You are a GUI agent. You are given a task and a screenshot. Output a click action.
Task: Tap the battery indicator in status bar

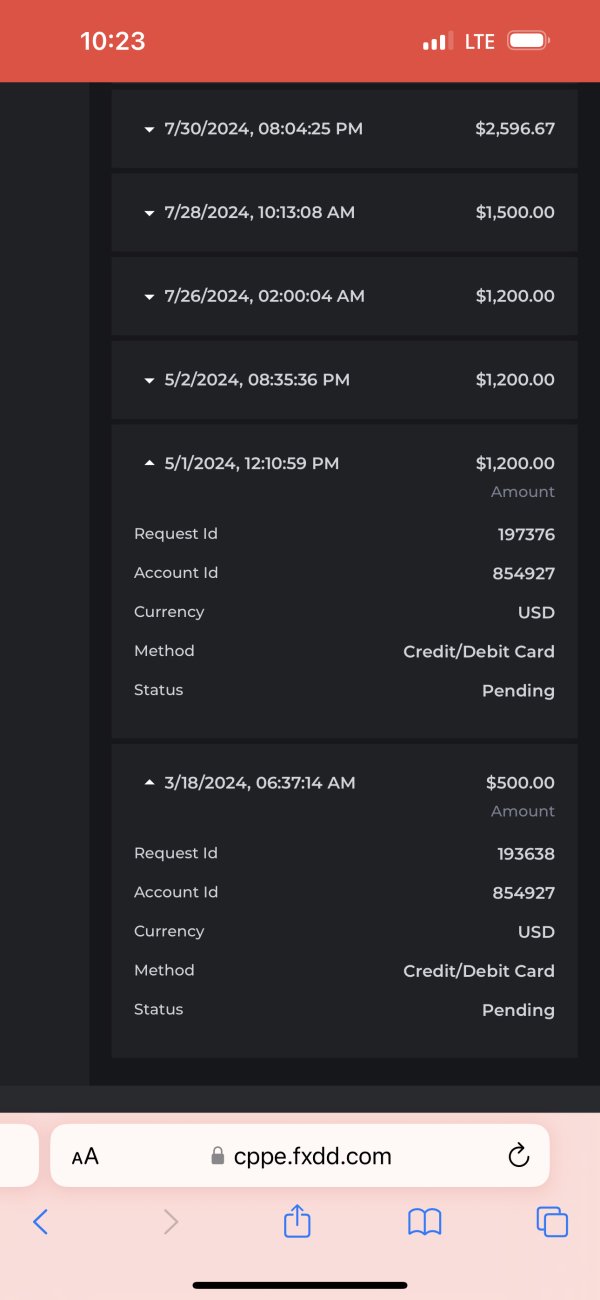[x=527, y=41]
